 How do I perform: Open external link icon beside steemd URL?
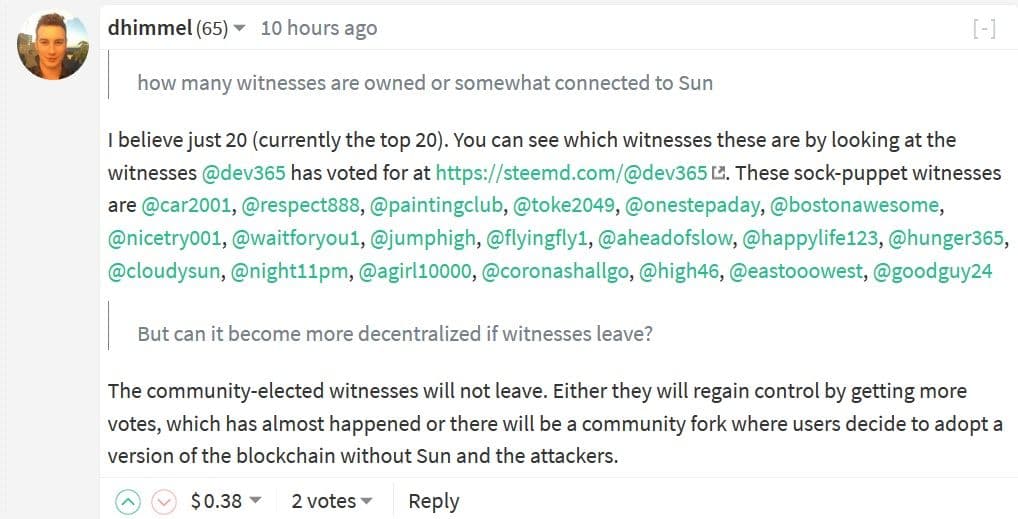[718, 174]
